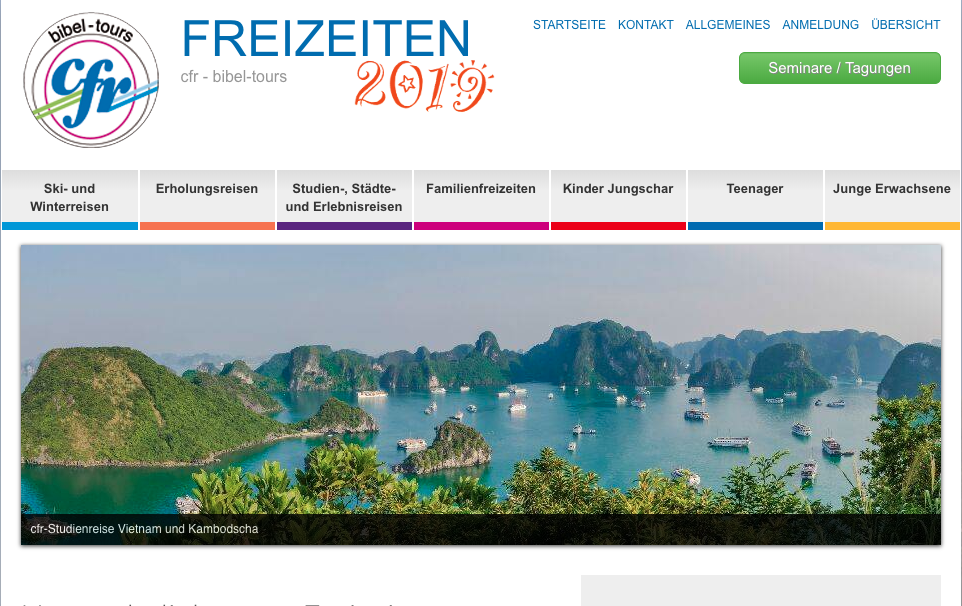
Task: Click the gray sidebar box below the banner
Action: (x=761, y=591)
